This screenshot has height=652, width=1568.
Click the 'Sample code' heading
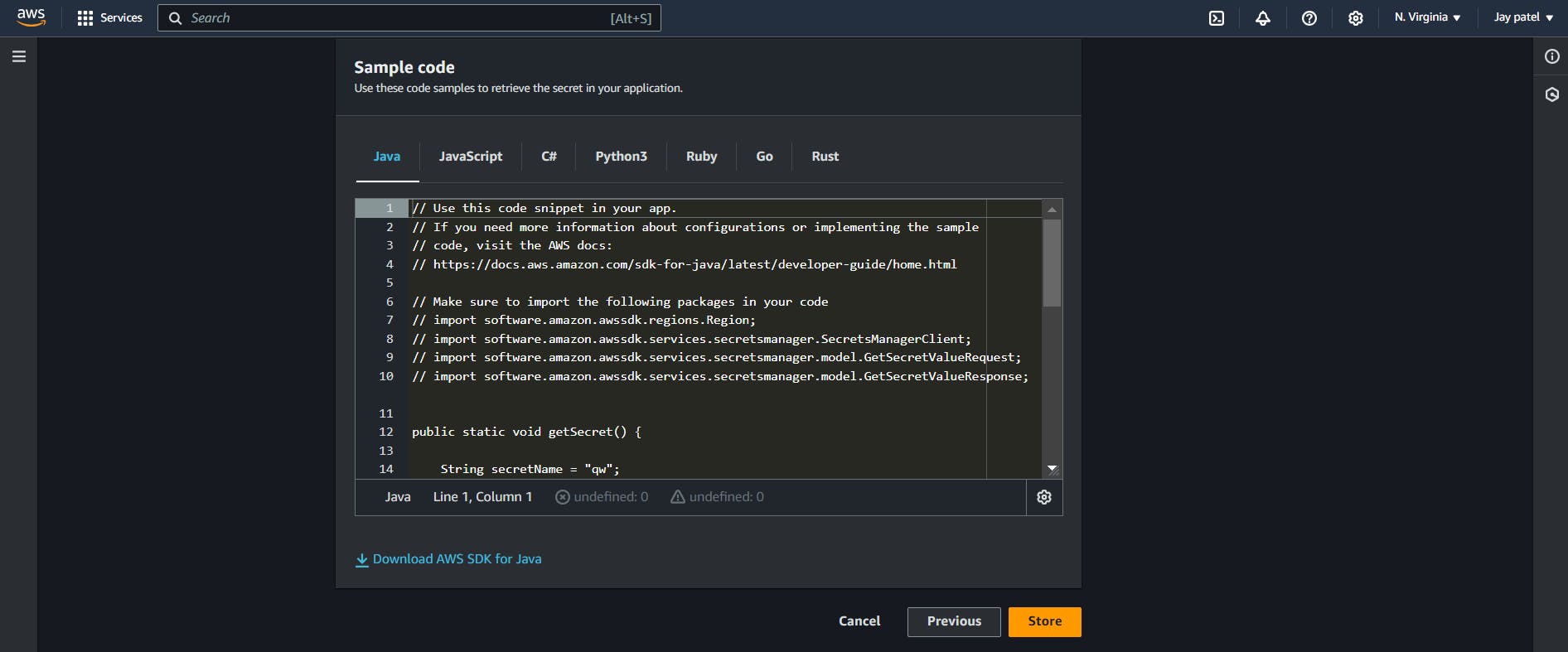coord(404,67)
